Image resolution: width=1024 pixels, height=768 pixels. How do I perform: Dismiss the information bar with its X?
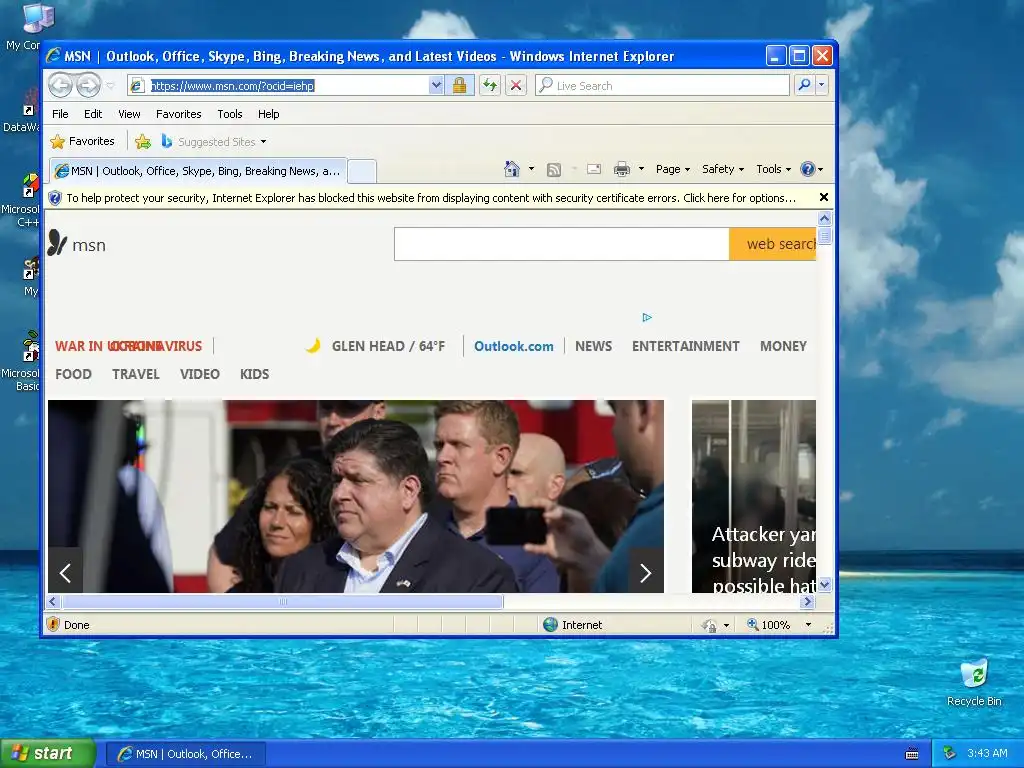[824, 197]
